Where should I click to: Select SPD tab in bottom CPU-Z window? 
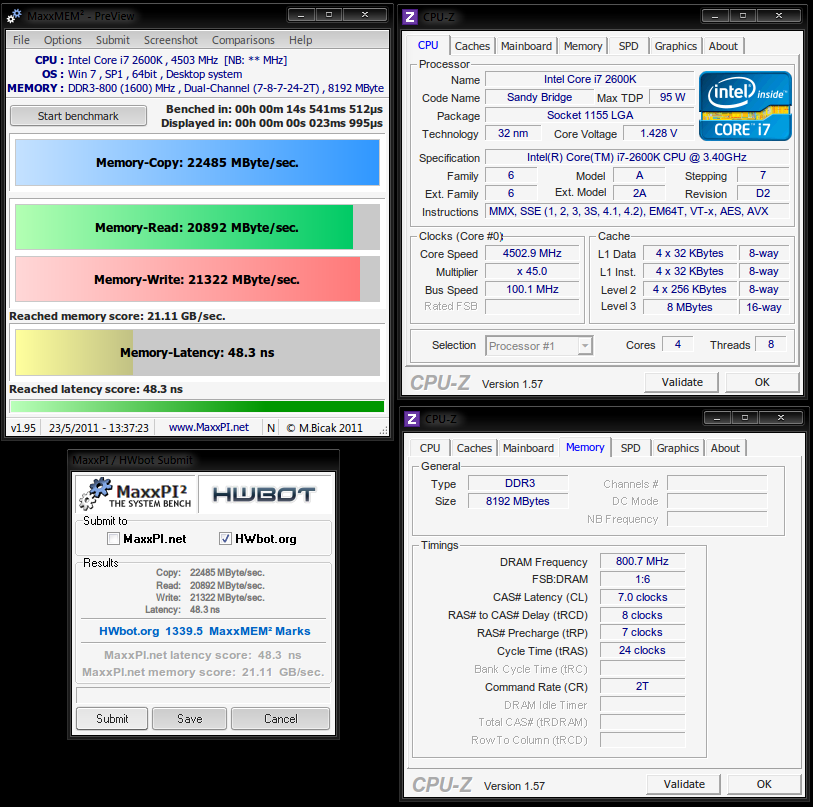pyautogui.click(x=630, y=448)
